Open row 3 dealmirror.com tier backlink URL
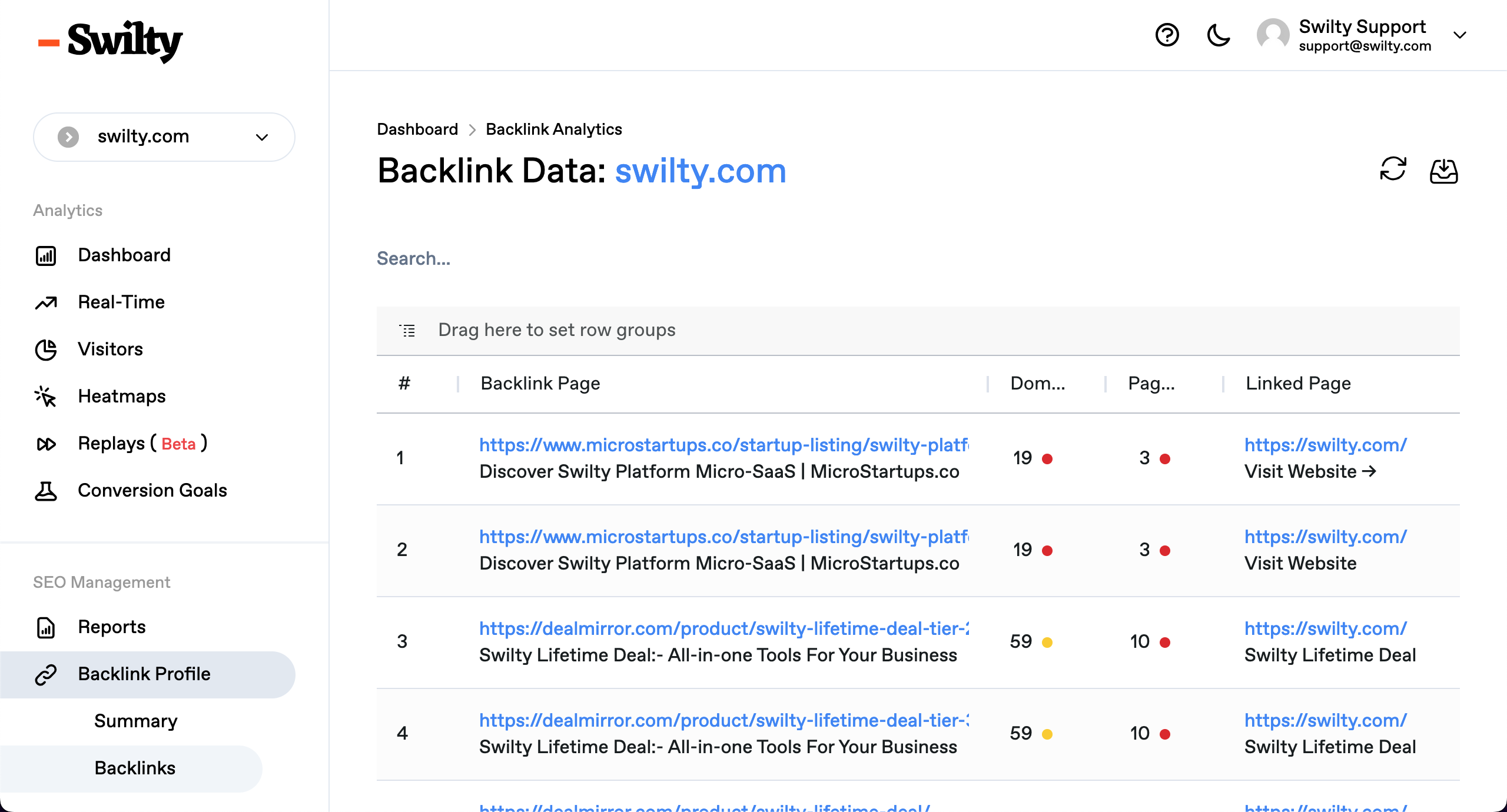The height and width of the screenshot is (812, 1507). (x=724, y=628)
